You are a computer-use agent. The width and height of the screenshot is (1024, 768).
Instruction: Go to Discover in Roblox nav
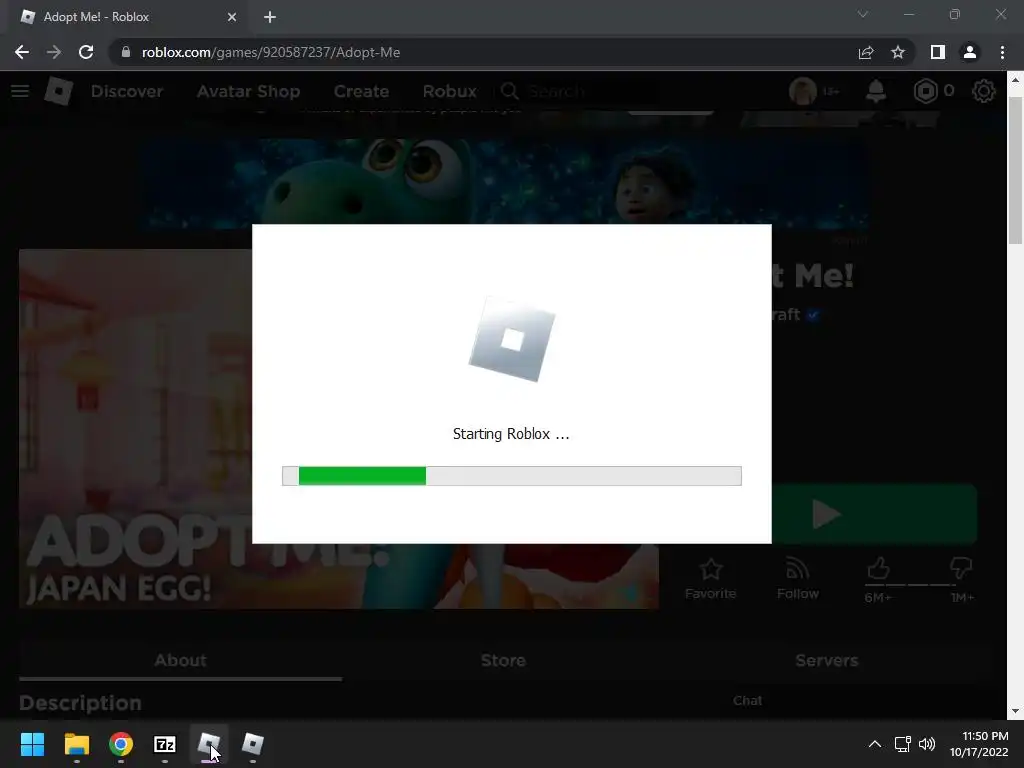[127, 91]
